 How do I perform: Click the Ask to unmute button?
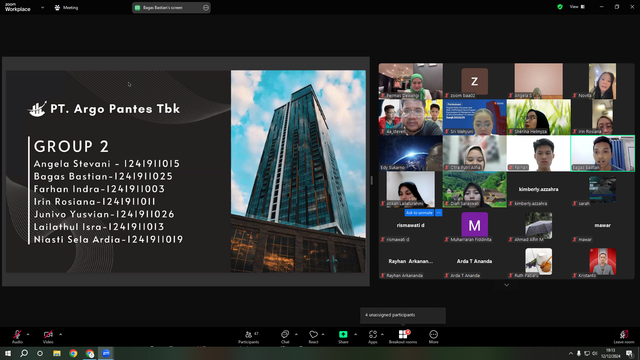pyautogui.click(x=419, y=213)
